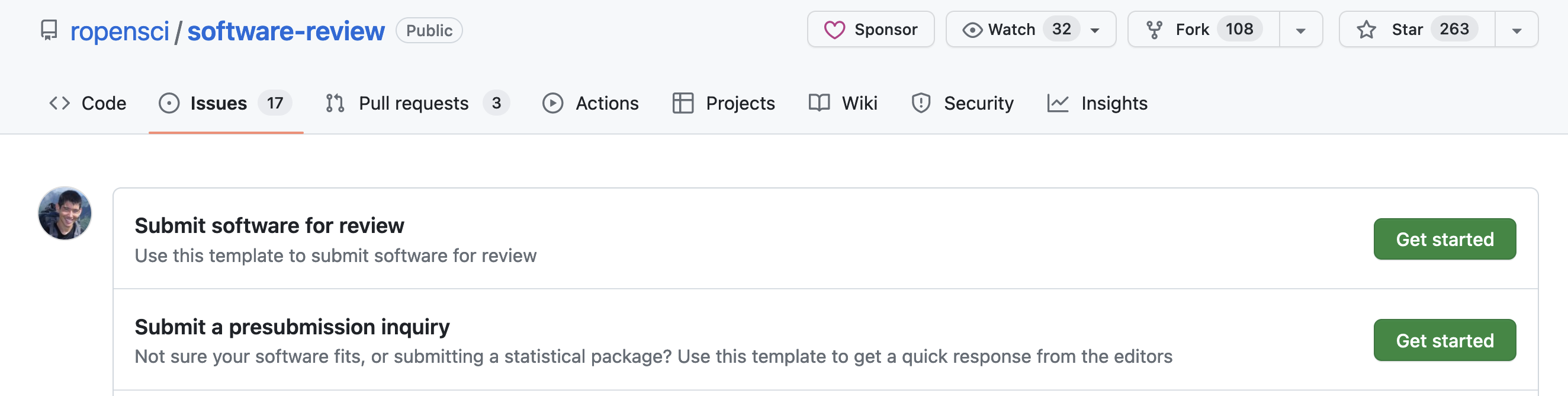This screenshot has width=1568, height=396.
Task: Expand the Watch notifications dropdown arrow
Action: click(1095, 30)
